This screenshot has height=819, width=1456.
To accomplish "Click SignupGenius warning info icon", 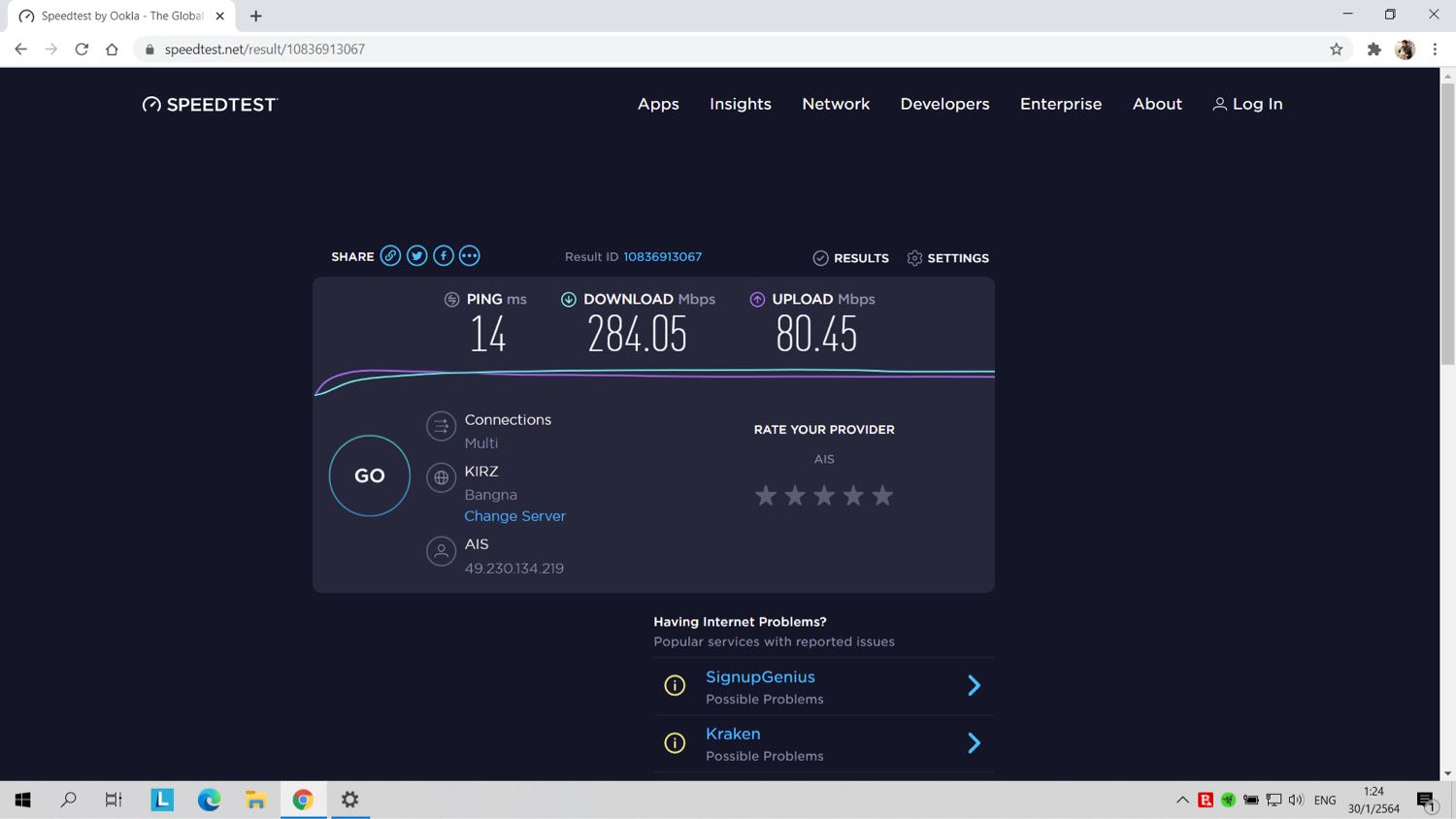I will (x=675, y=686).
